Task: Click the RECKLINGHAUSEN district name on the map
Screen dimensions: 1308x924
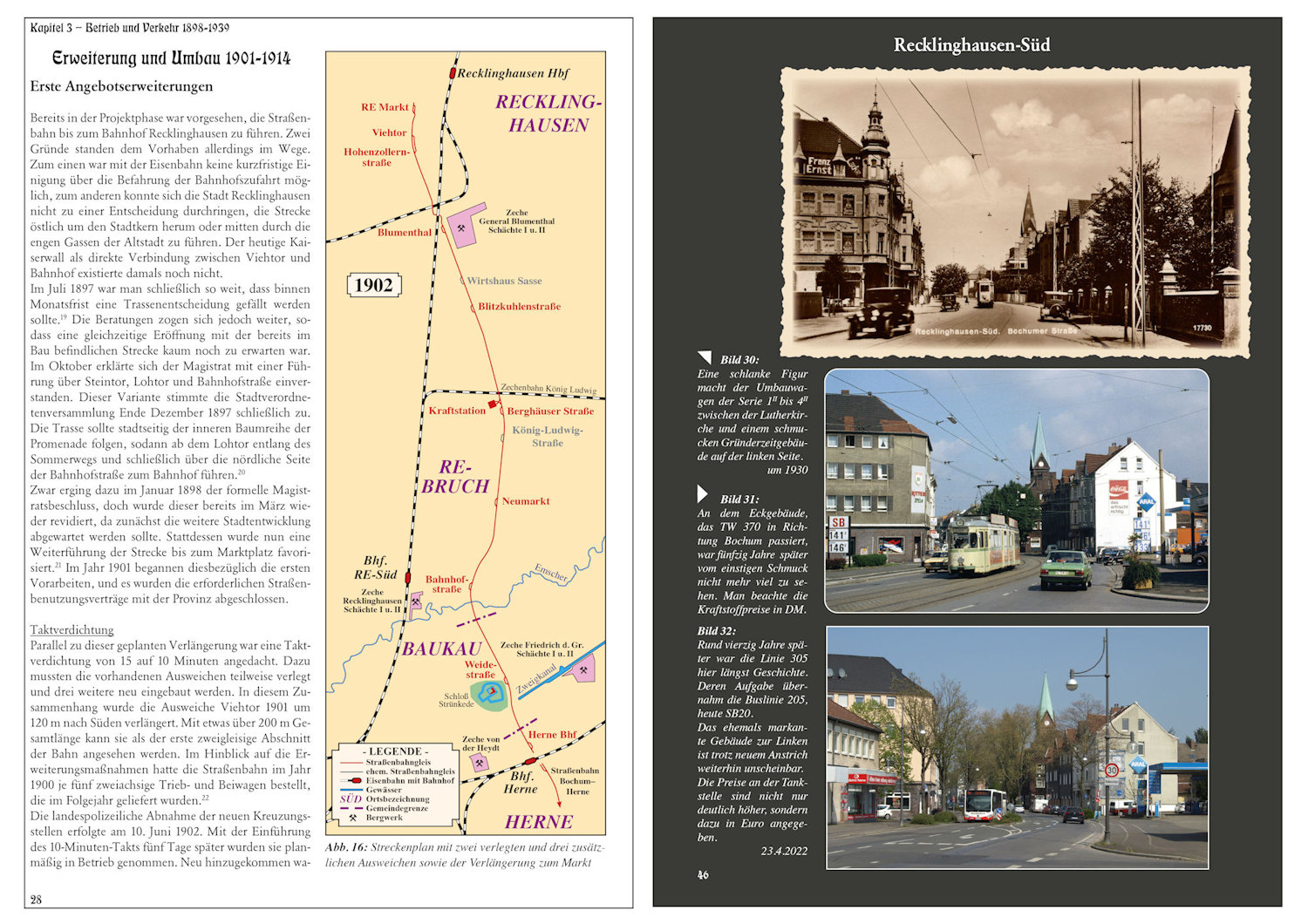Action: [x=548, y=113]
